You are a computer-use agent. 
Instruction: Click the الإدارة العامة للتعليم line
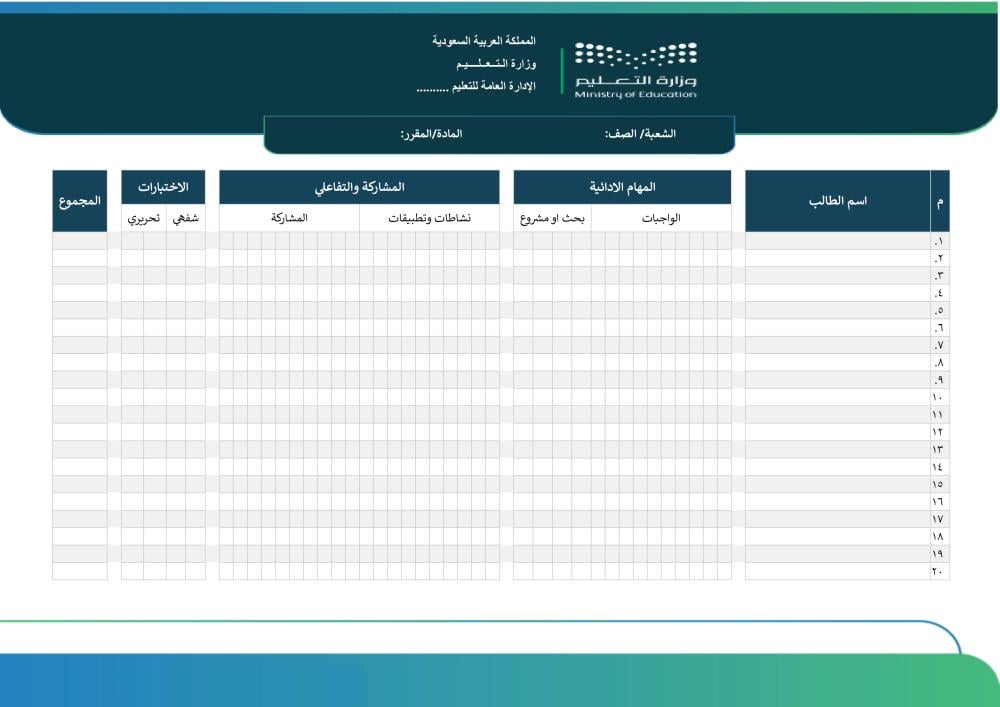(476, 86)
